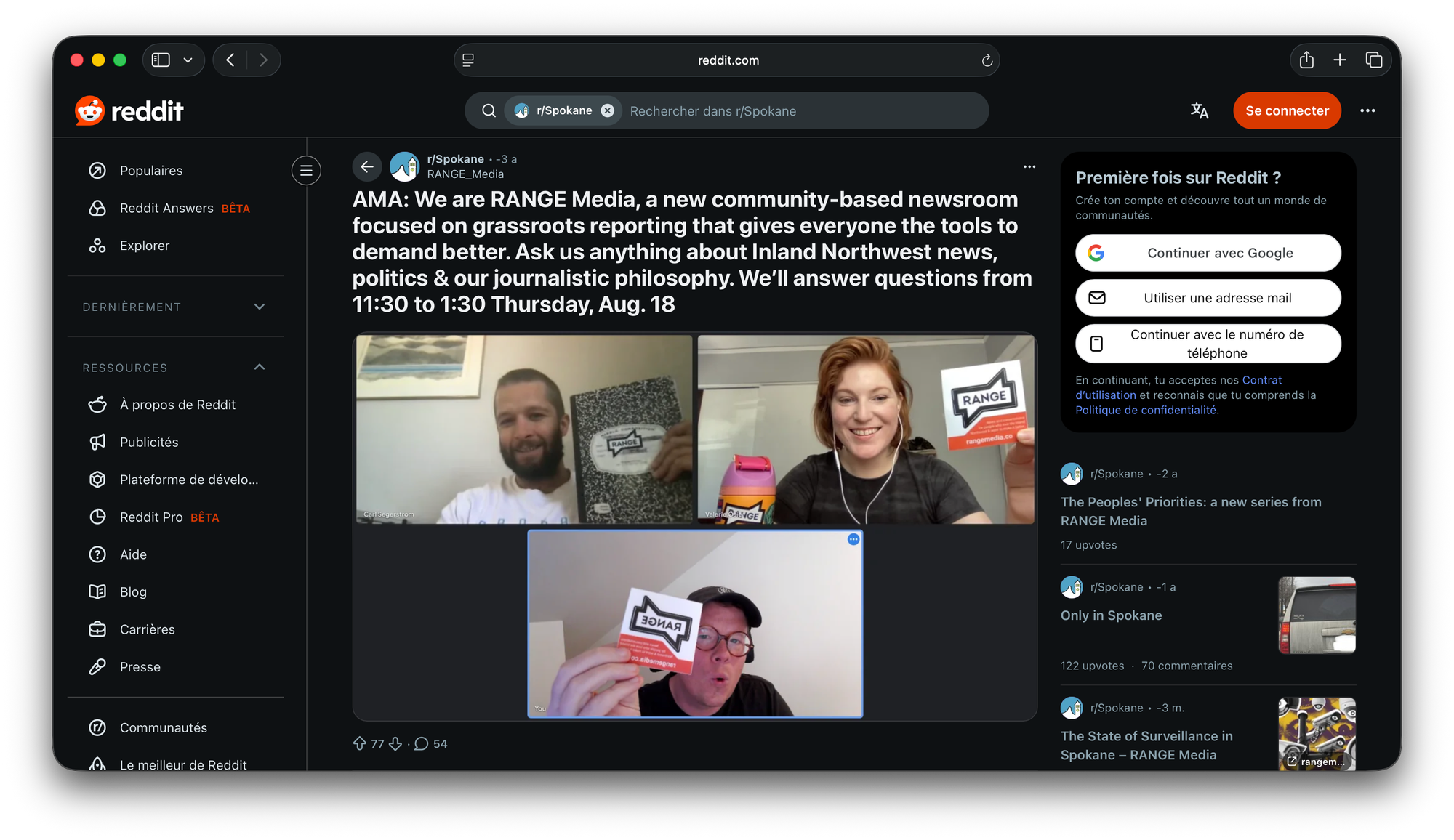Screen dimensions: 1454x840
Task: Open Carrières page
Action: (x=176, y=629)
